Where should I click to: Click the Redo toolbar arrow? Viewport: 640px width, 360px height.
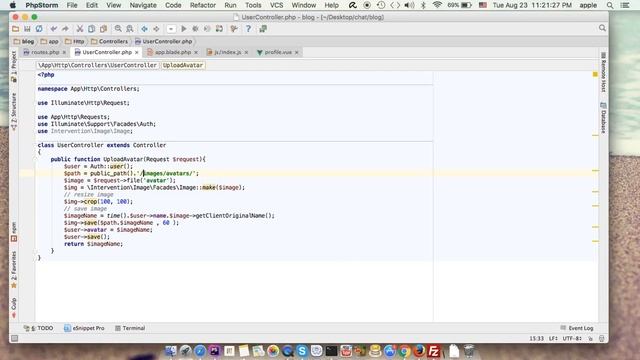pos(65,29)
